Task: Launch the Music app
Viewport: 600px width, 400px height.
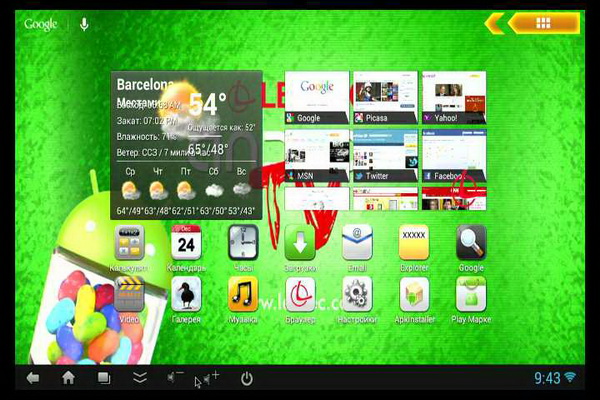Action: (x=243, y=295)
